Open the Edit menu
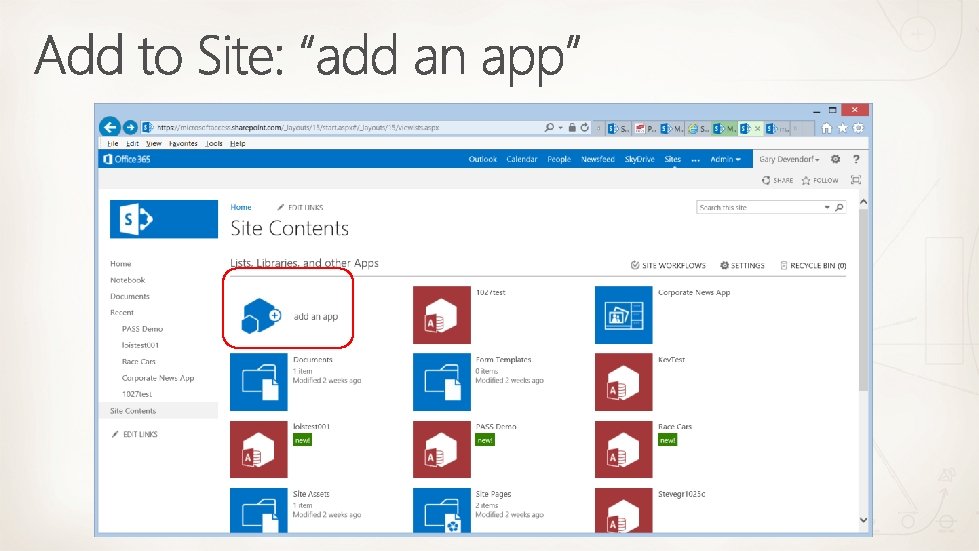This screenshot has height=551, width=979. coord(132,144)
